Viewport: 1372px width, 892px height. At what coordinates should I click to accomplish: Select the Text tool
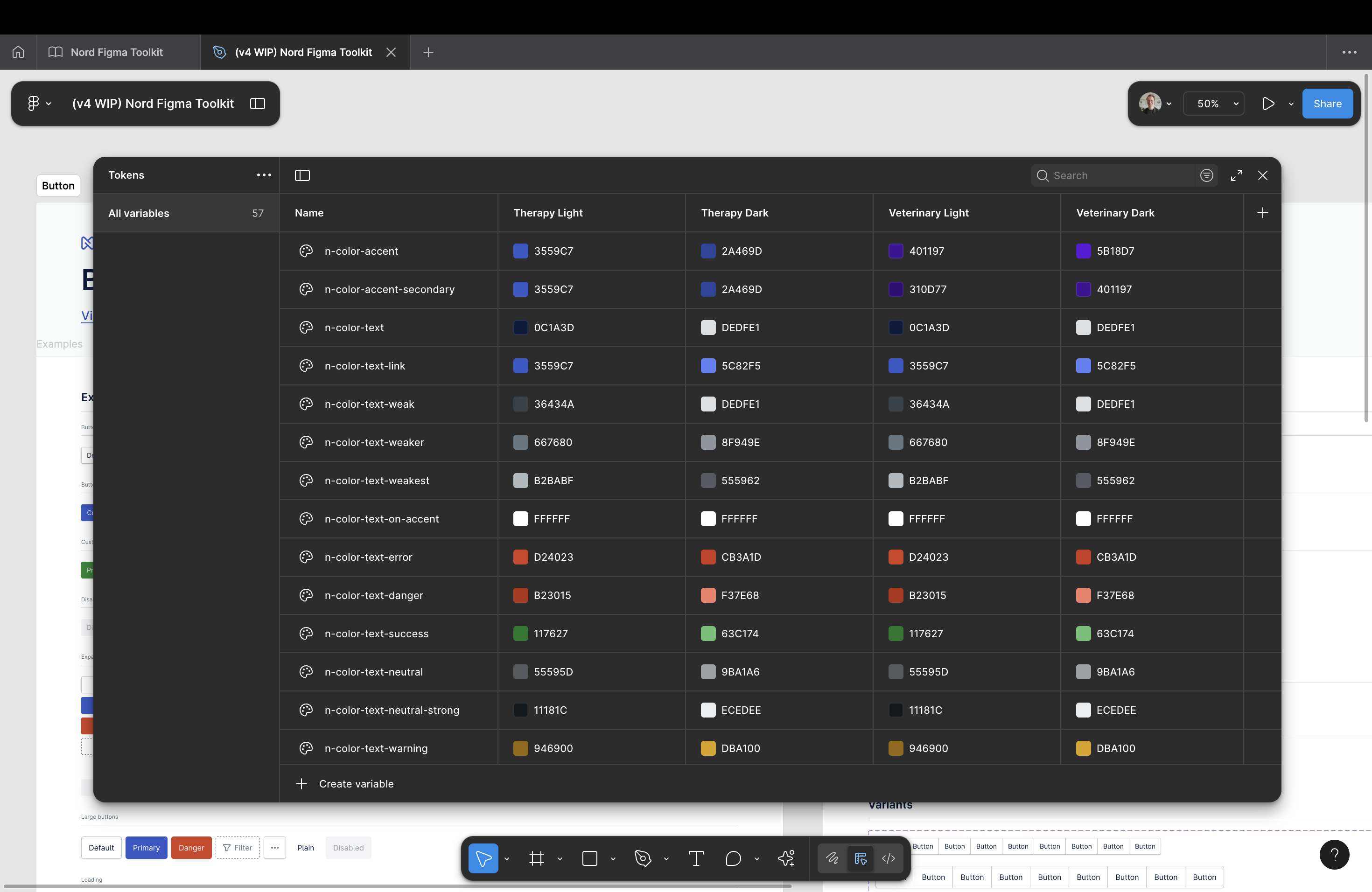pyautogui.click(x=696, y=858)
